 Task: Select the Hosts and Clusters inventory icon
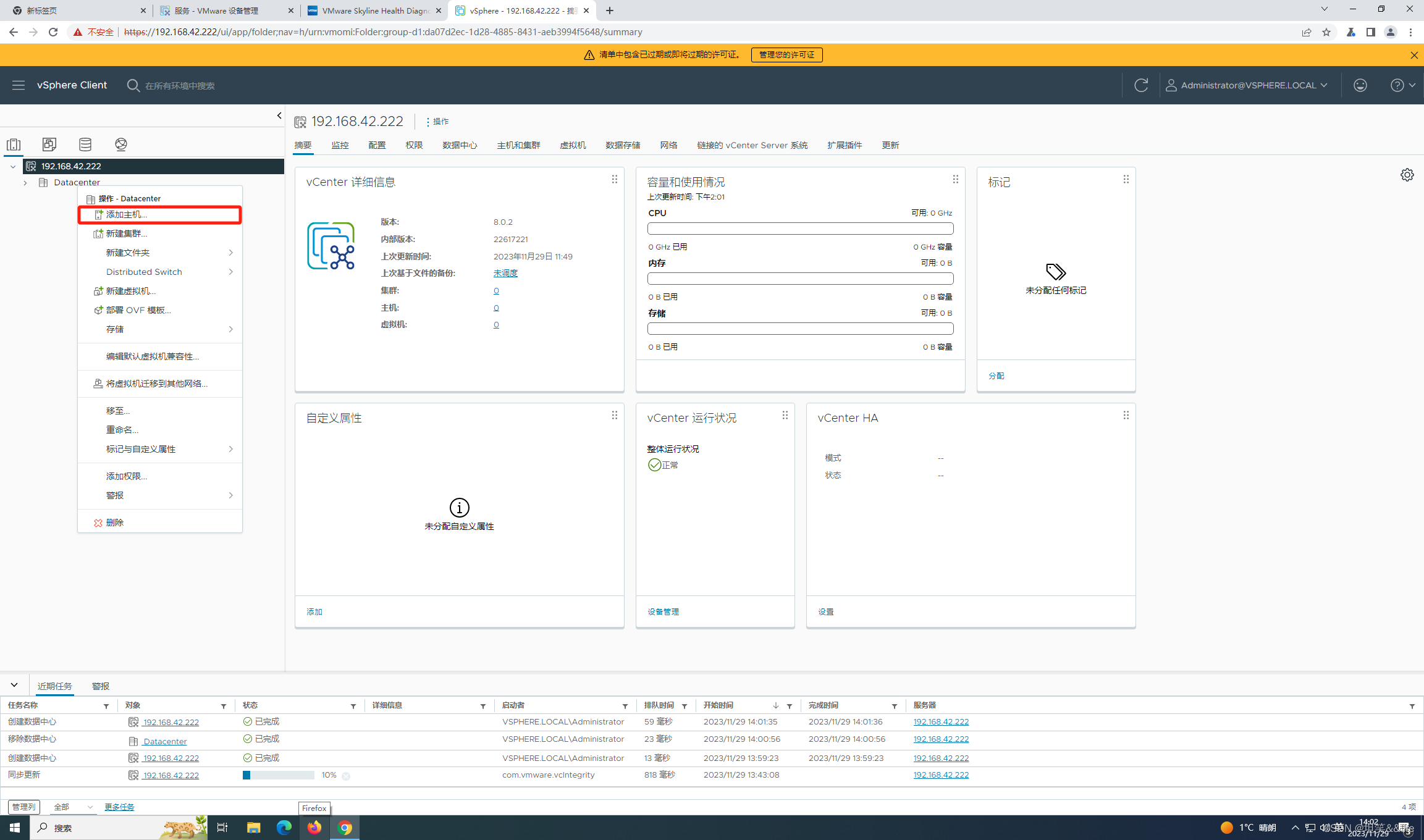14,144
